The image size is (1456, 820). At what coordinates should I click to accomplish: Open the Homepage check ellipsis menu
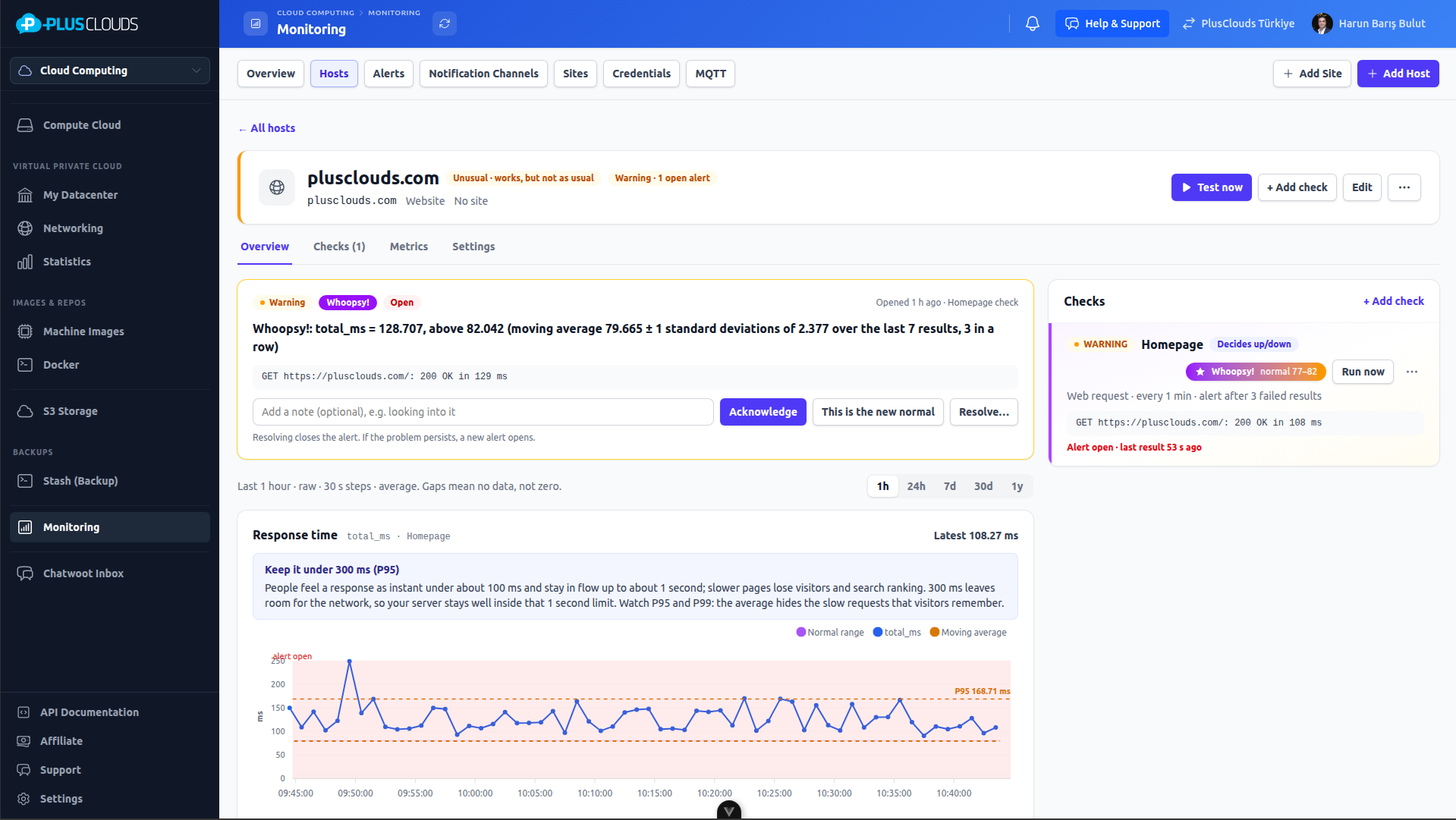click(1412, 372)
